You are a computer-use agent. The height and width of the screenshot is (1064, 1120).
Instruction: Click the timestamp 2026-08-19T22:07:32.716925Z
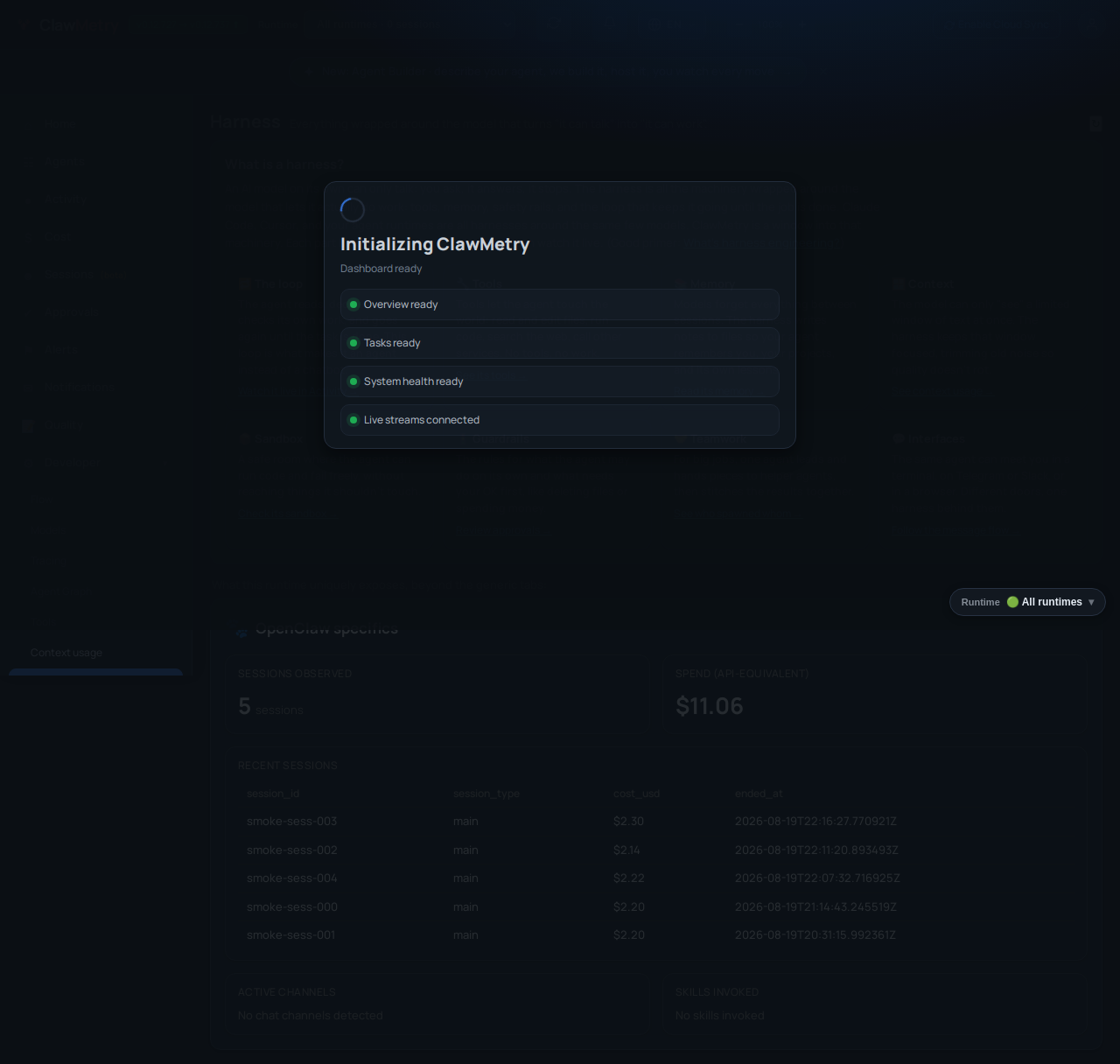pyautogui.click(x=817, y=878)
